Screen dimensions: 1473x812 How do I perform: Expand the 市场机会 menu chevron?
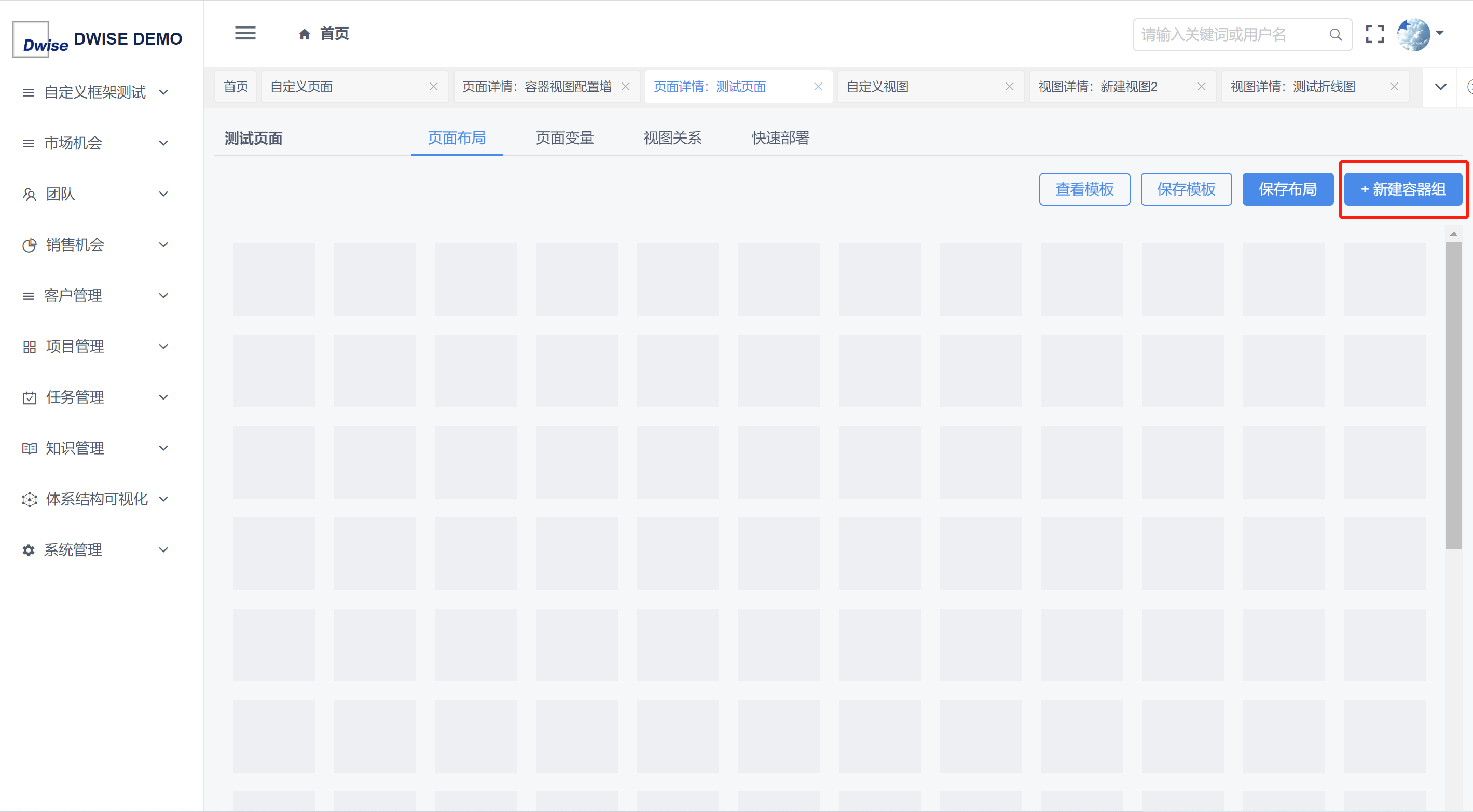163,143
